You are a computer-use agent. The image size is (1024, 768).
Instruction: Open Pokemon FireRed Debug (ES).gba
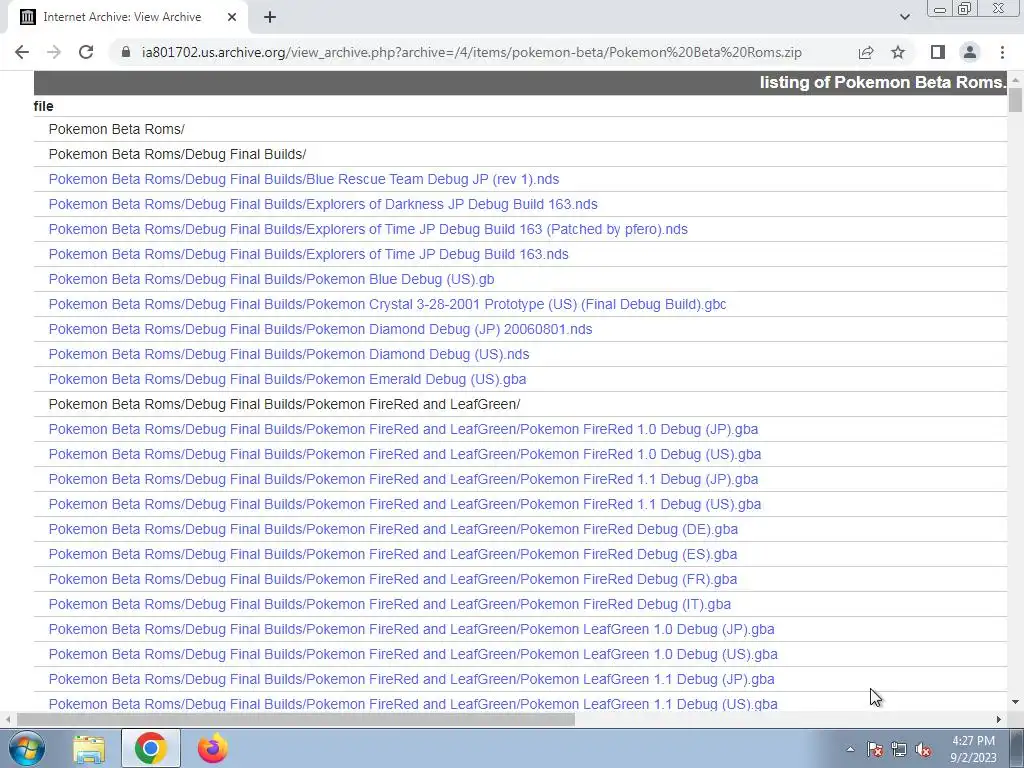pyautogui.click(x=392, y=554)
